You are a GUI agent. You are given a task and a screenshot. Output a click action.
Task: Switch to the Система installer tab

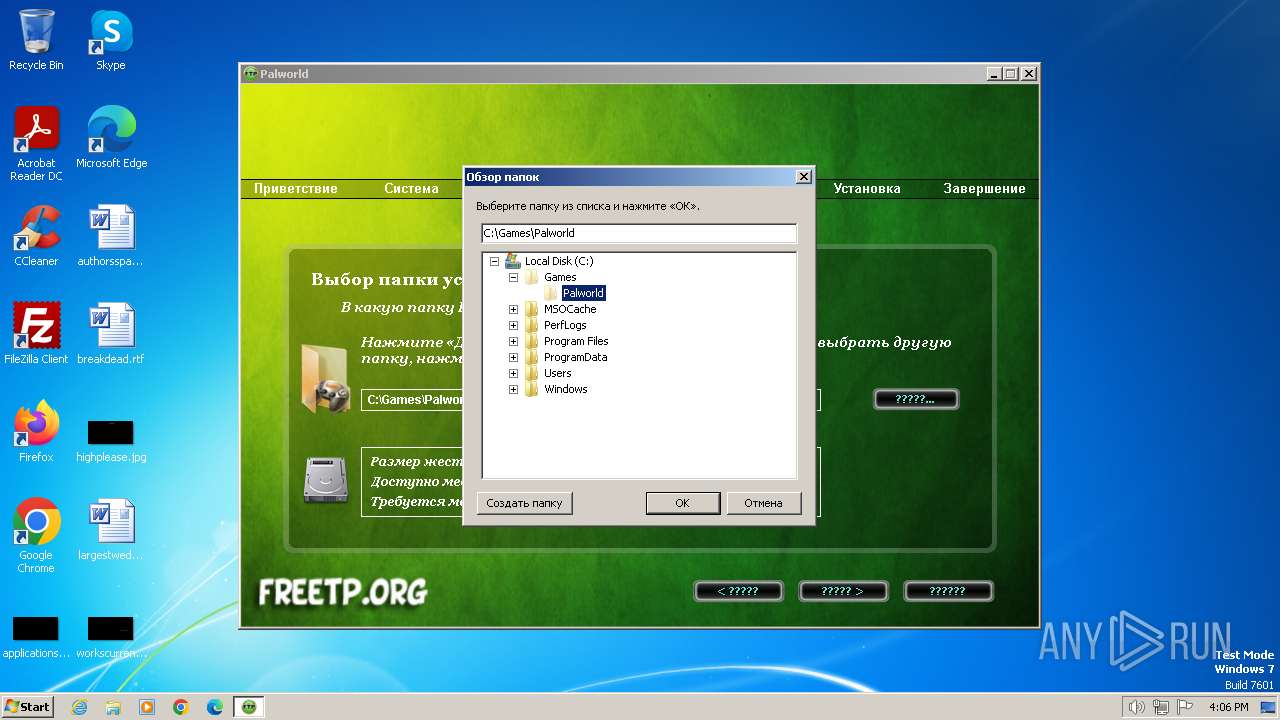point(411,188)
